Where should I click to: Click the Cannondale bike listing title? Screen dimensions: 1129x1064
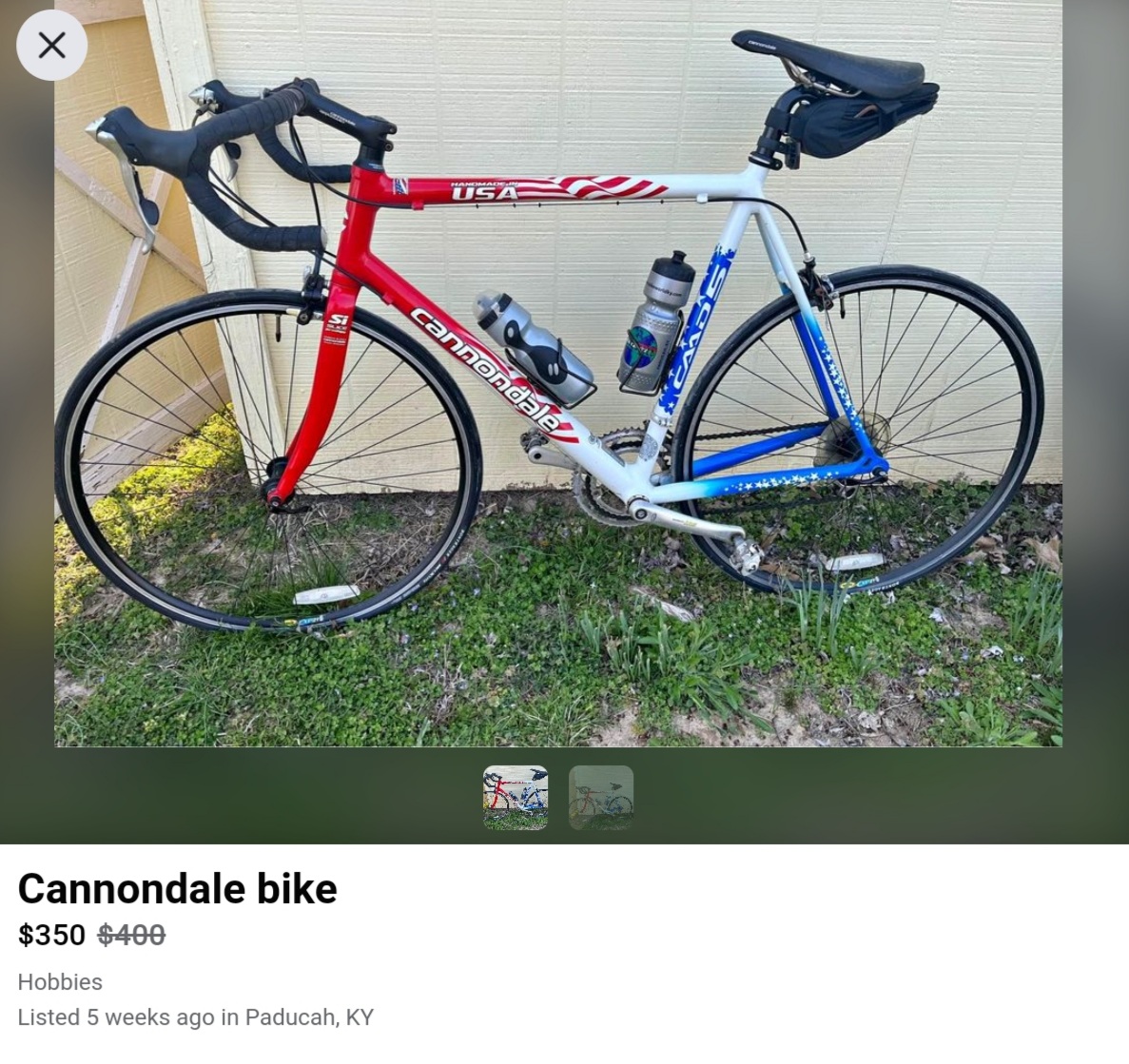coord(177,888)
